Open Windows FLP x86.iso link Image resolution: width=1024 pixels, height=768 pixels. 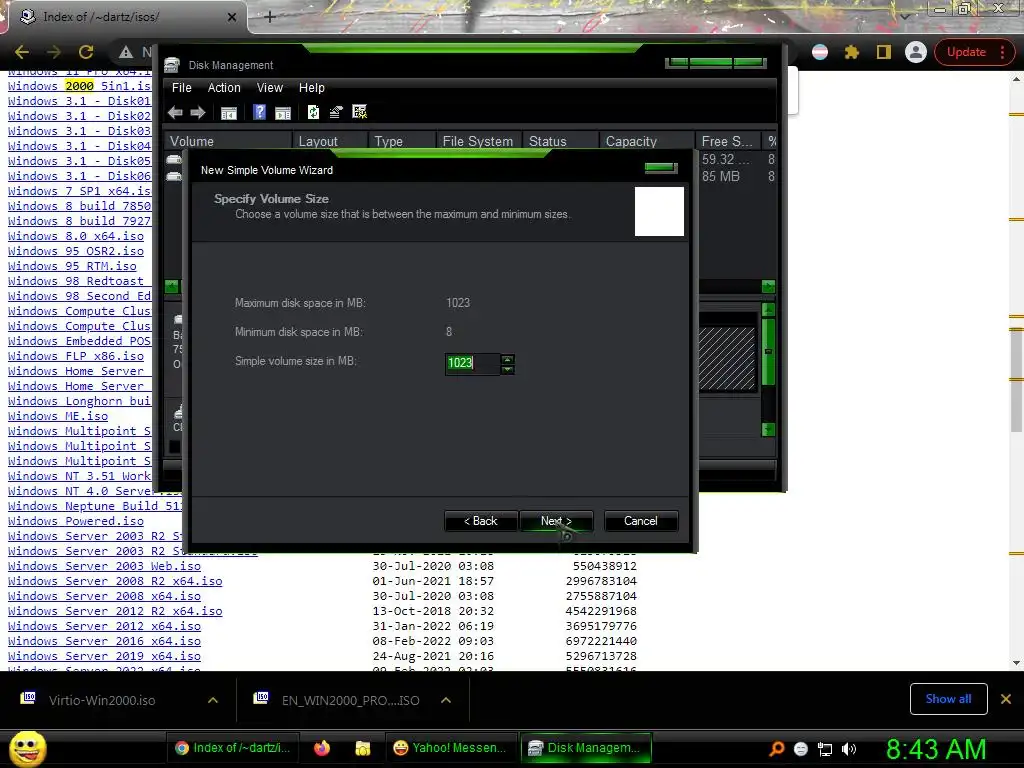[76, 356]
